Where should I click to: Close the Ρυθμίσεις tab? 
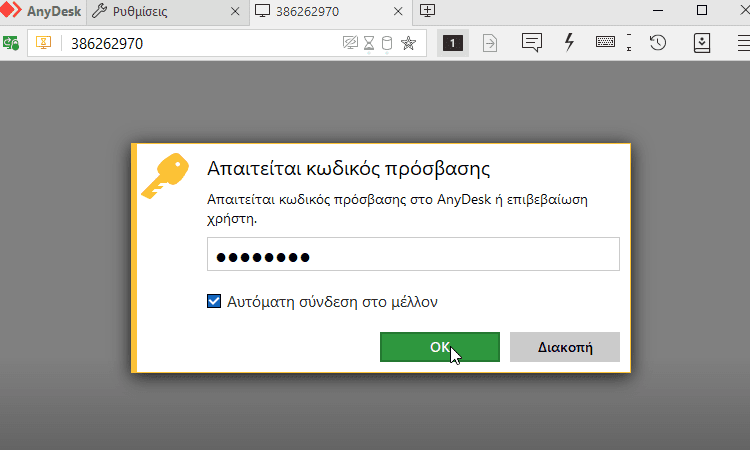coord(235,11)
